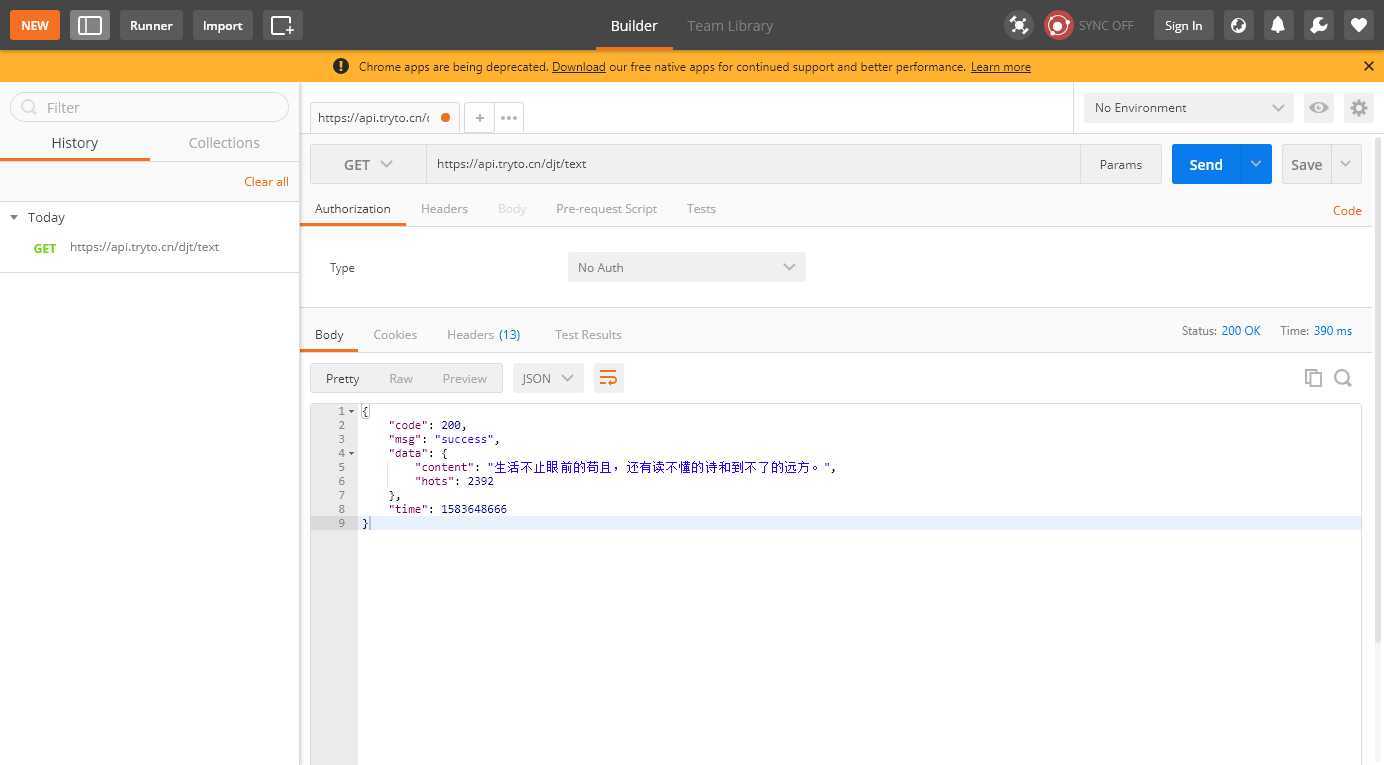Show the response Body tab
Screen dimensions: 1384x765
click(x=329, y=334)
